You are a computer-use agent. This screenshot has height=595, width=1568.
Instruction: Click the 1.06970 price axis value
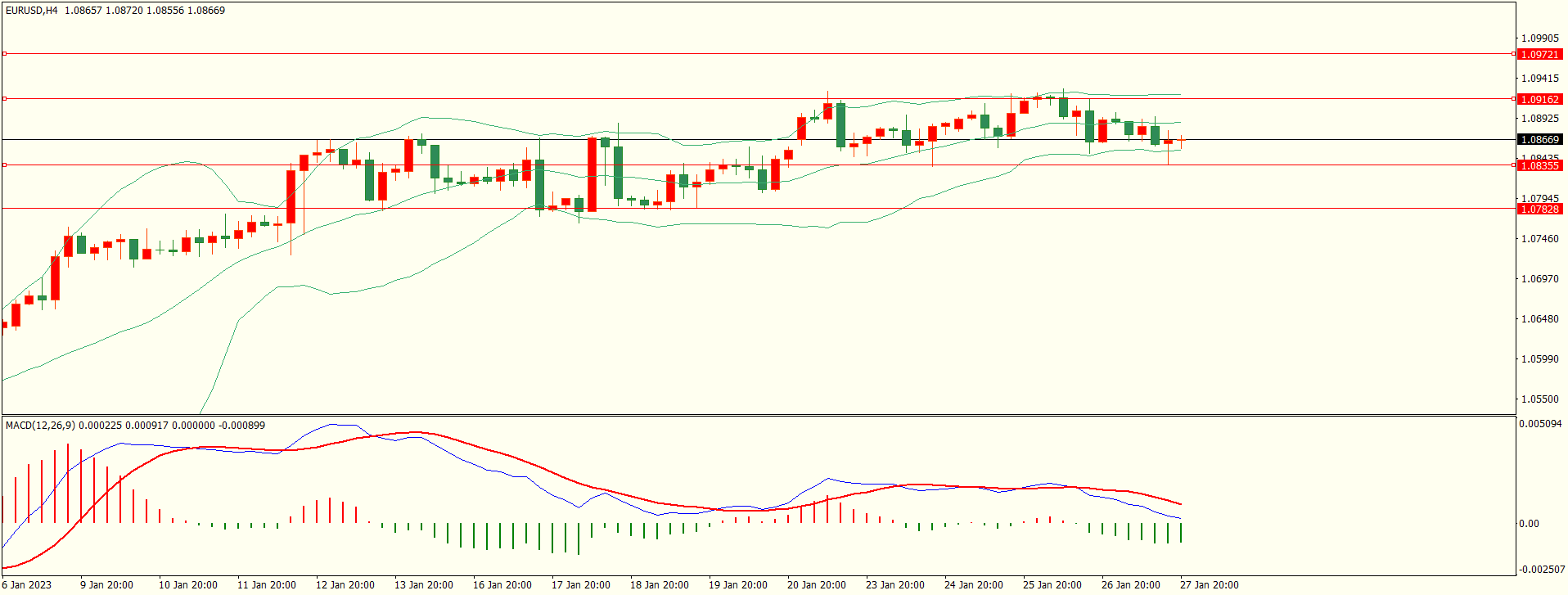1539,279
